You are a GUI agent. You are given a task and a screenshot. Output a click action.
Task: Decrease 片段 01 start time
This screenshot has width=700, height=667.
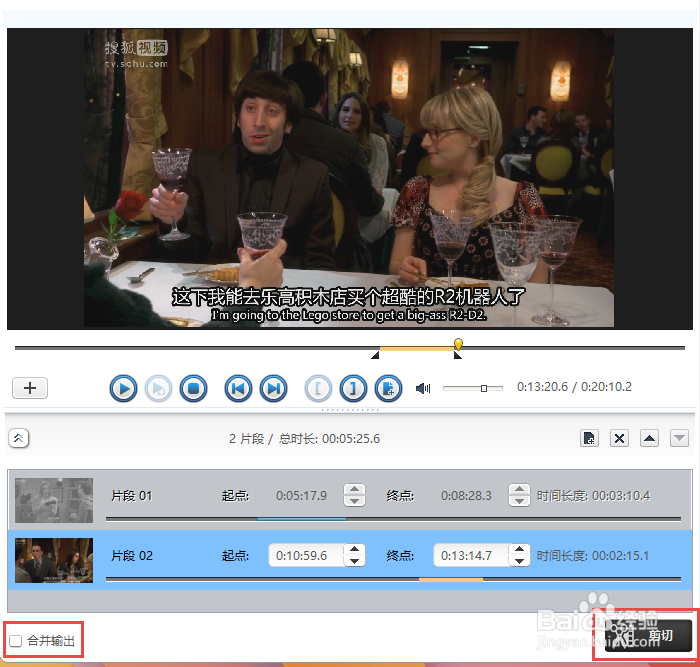[354, 501]
